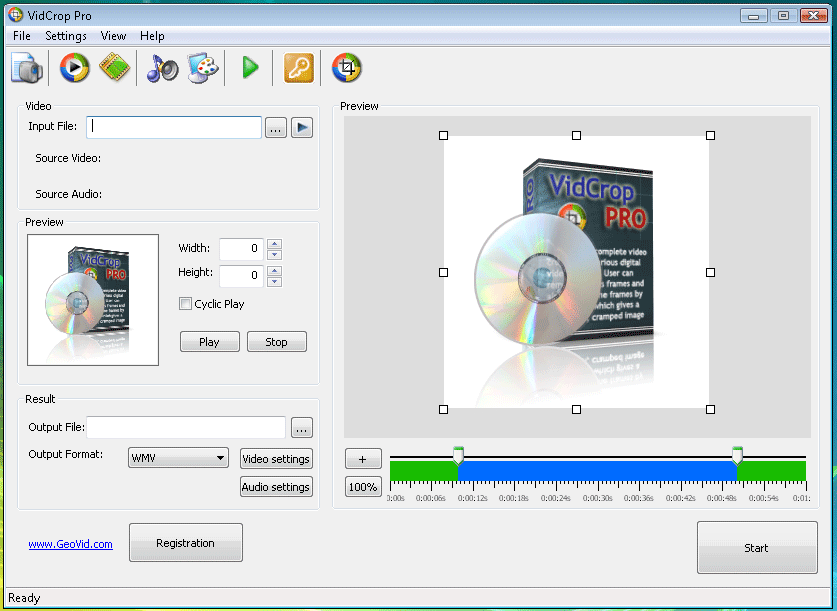This screenshot has width=837, height=611.
Task: Click the Width value field
Action: (241, 249)
